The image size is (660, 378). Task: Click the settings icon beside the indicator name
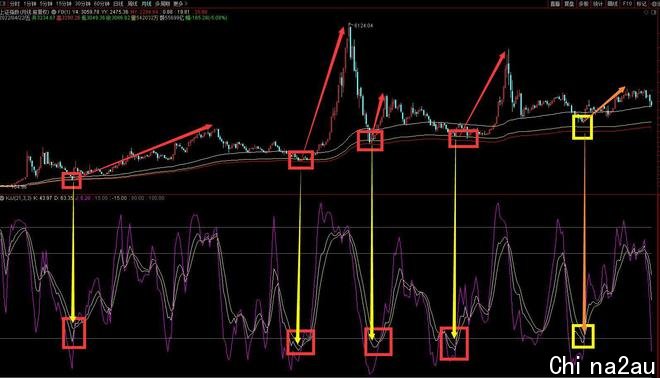2,198
